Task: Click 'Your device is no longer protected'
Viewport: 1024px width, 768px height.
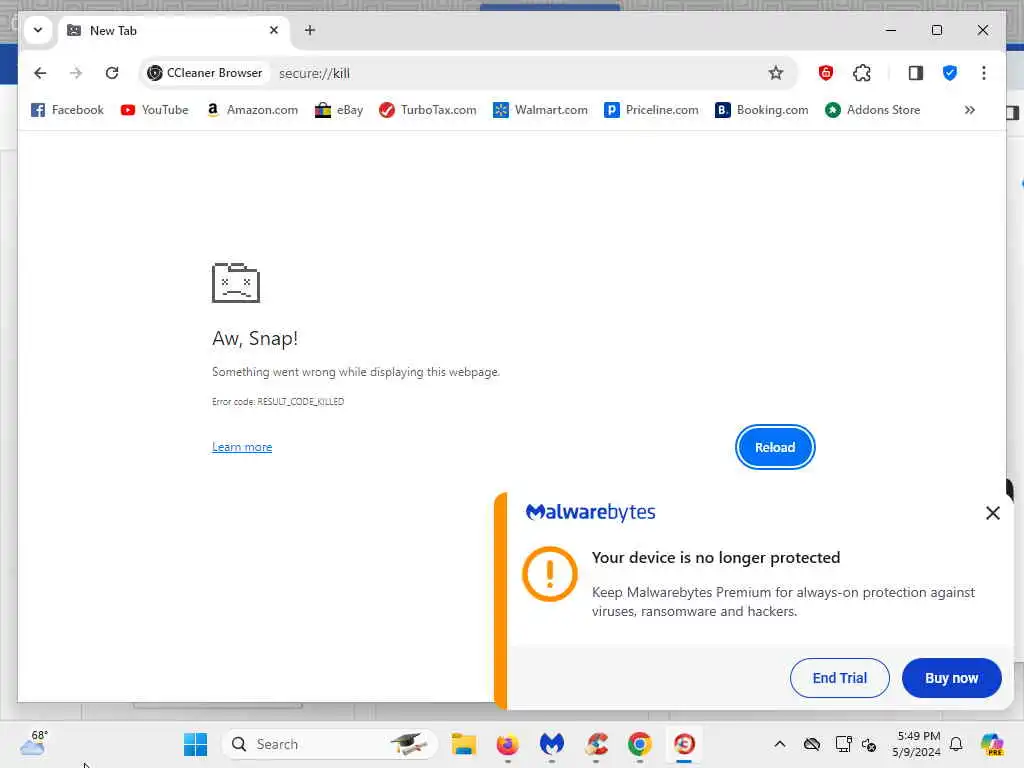Action: (x=716, y=558)
